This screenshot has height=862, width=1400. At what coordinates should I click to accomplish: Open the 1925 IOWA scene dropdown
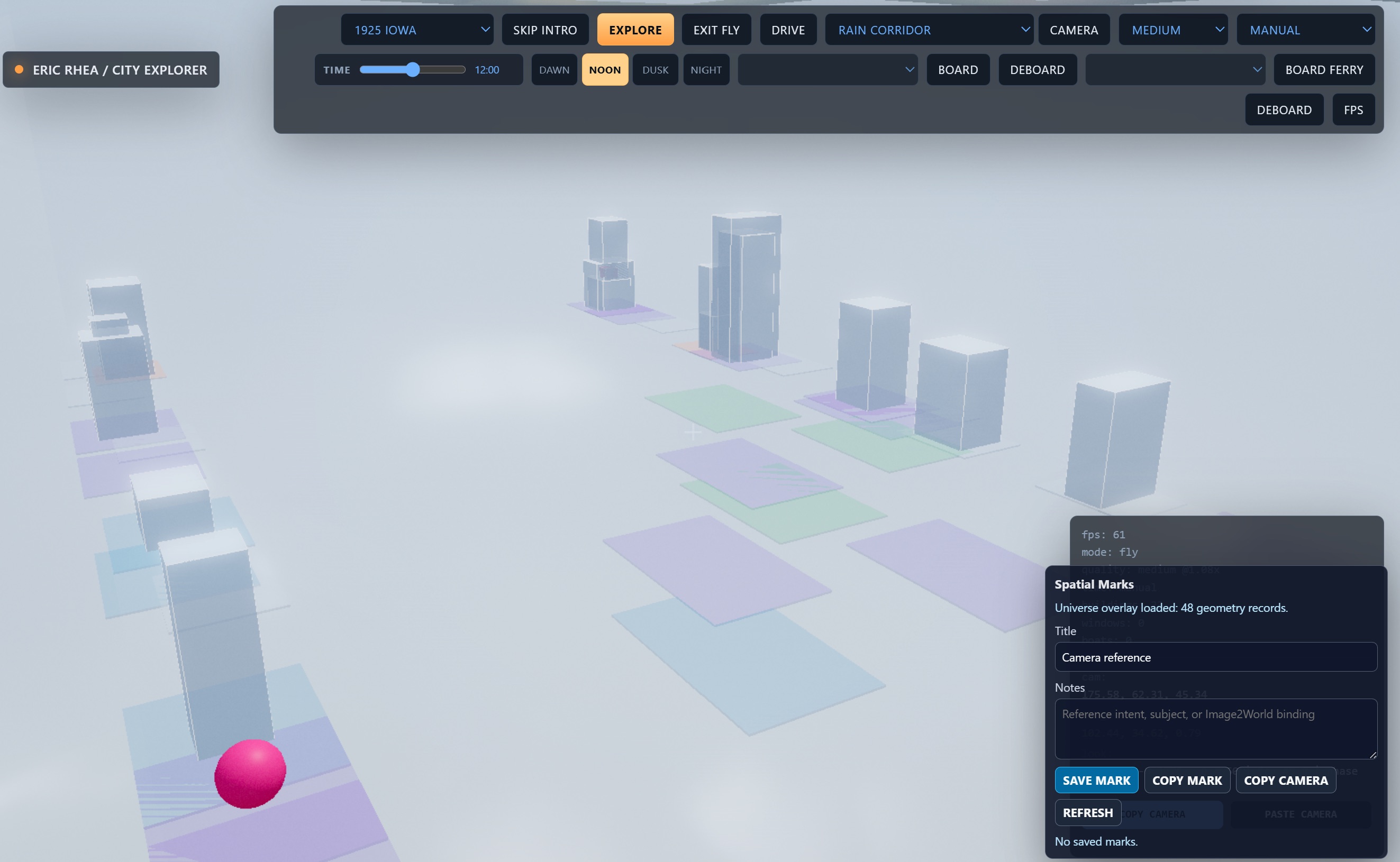417,30
